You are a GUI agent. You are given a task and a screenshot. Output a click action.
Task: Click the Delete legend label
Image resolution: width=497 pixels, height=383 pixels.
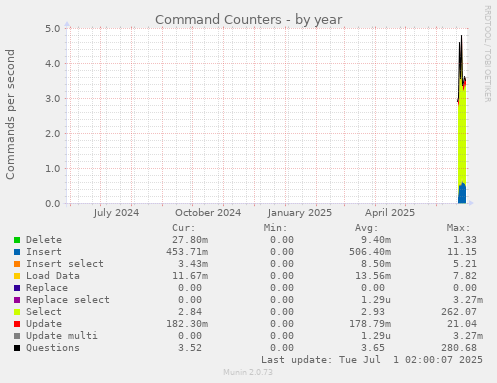[44, 240]
